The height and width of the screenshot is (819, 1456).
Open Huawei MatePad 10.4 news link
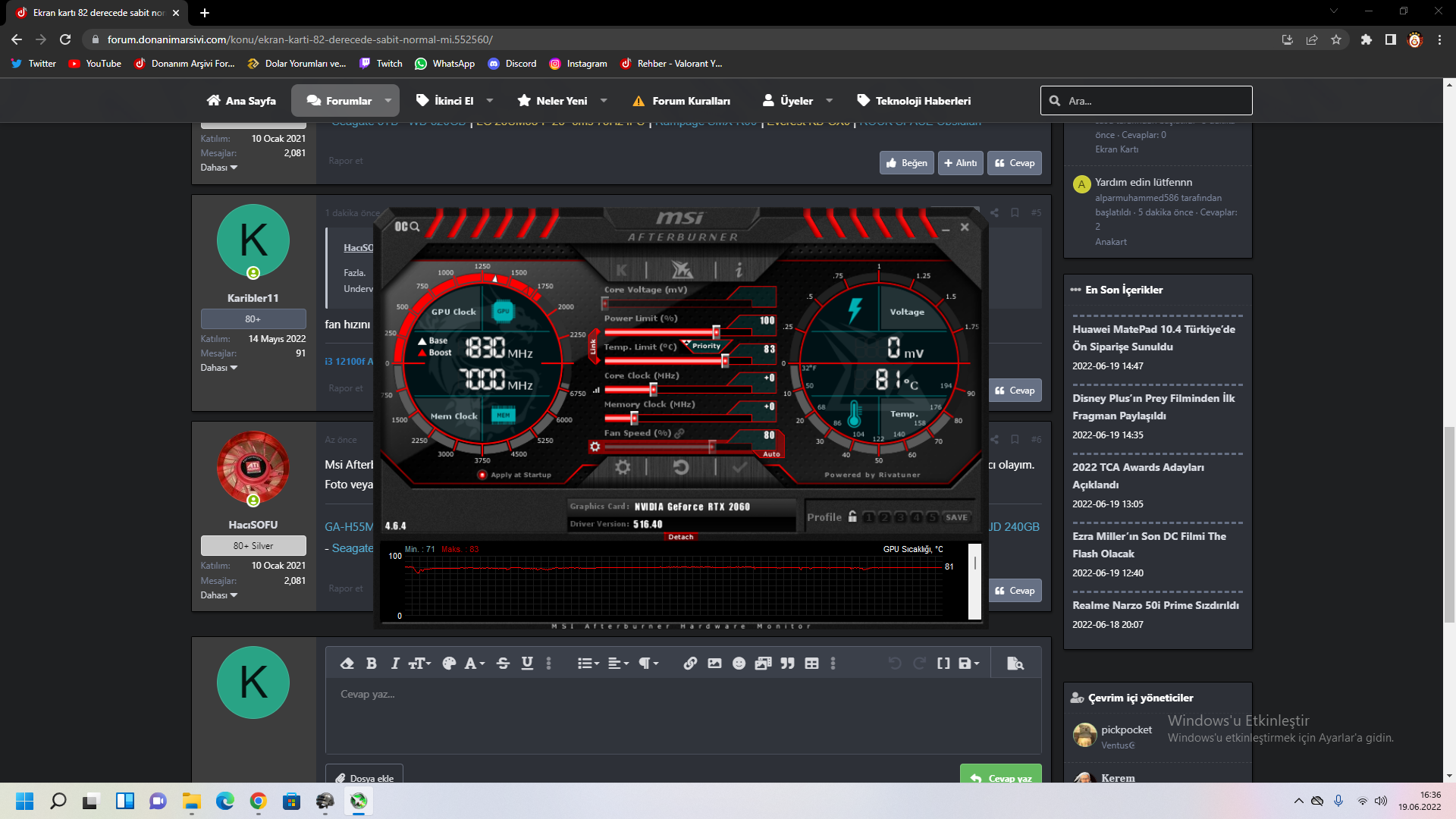pyautogui.click(x=1153, y=338)
